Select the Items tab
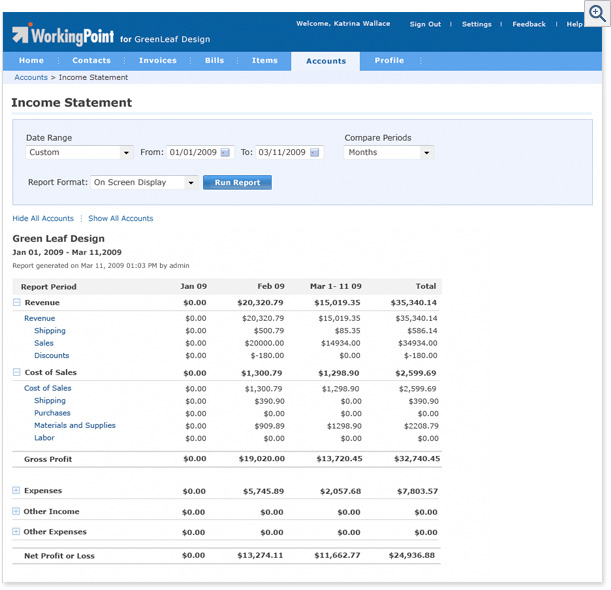Viewport: 611px width, 590px height. pos(265,60)
